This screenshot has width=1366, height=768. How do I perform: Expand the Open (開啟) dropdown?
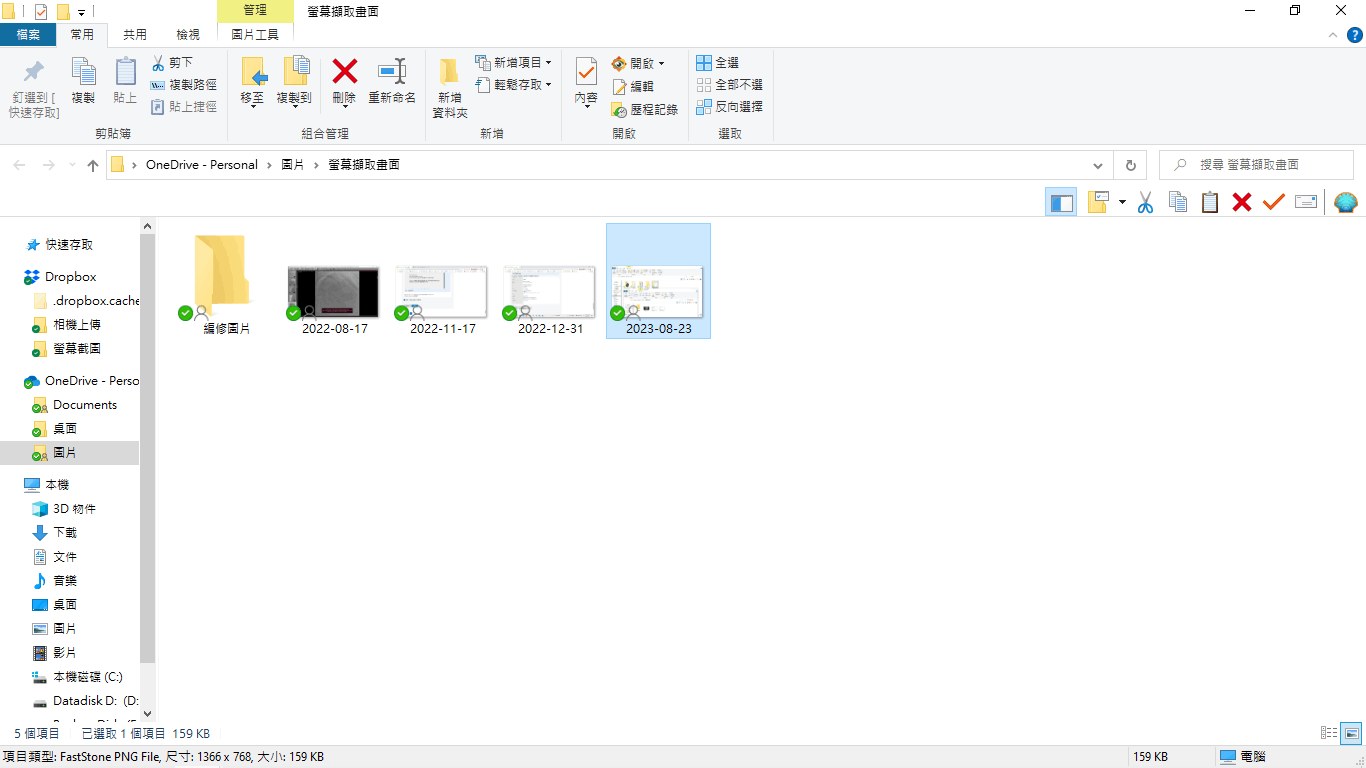click(x=638, y=63)
